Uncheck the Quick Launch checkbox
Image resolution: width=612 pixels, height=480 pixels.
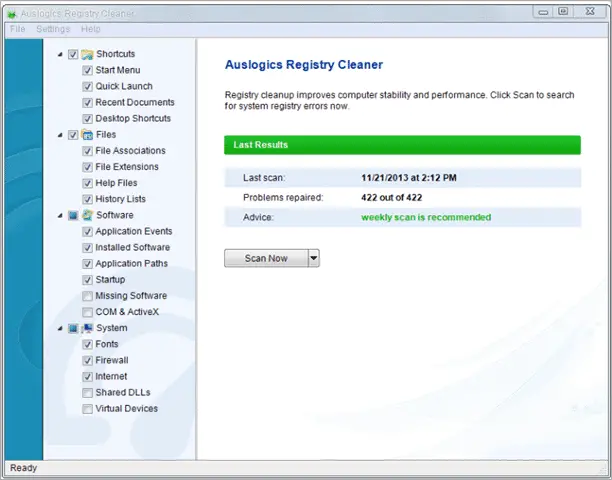(x=87, y=86)
